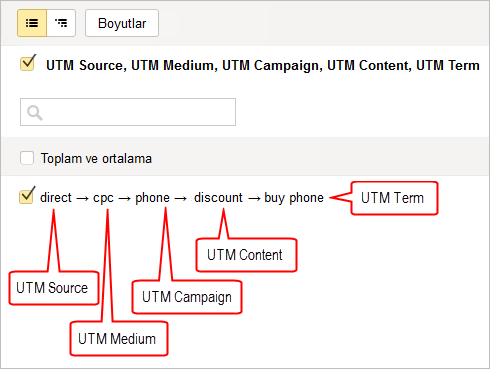Enable the Toplam ve ortalama checkbox

27,158
